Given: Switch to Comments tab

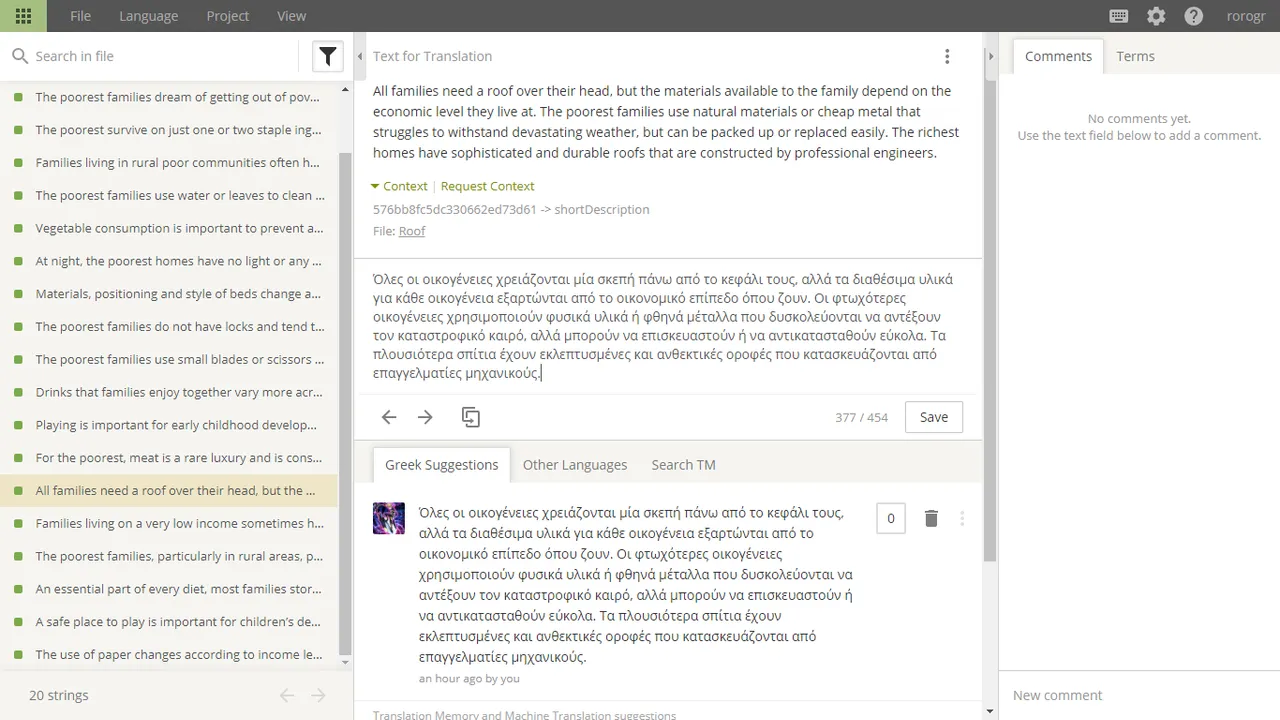Looking at the screenshot, I should (1058, 56).
